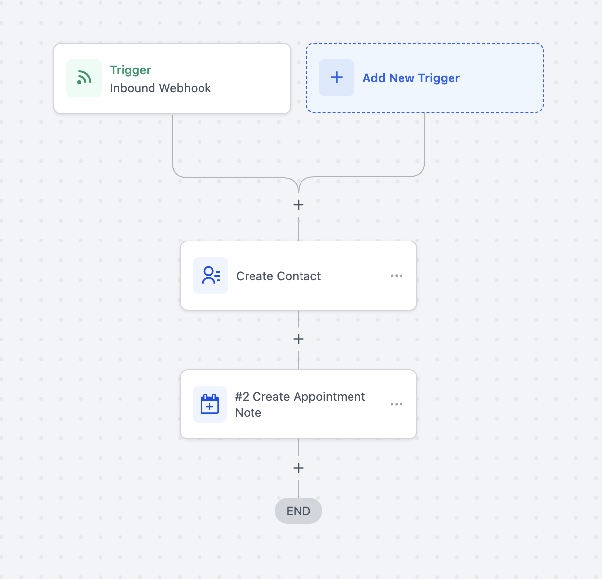Select the Add New Trigger label

pyautogui.click(x=411, y=78)
